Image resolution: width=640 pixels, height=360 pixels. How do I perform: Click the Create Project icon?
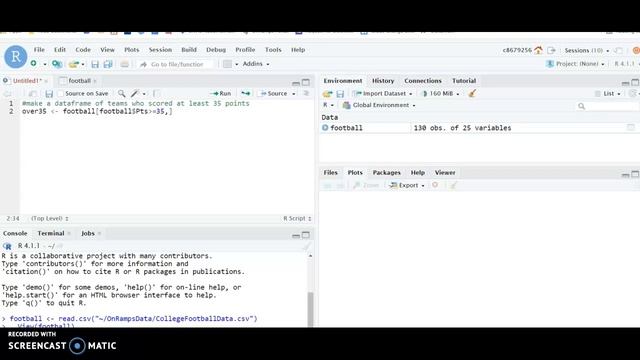coord(57,64)
